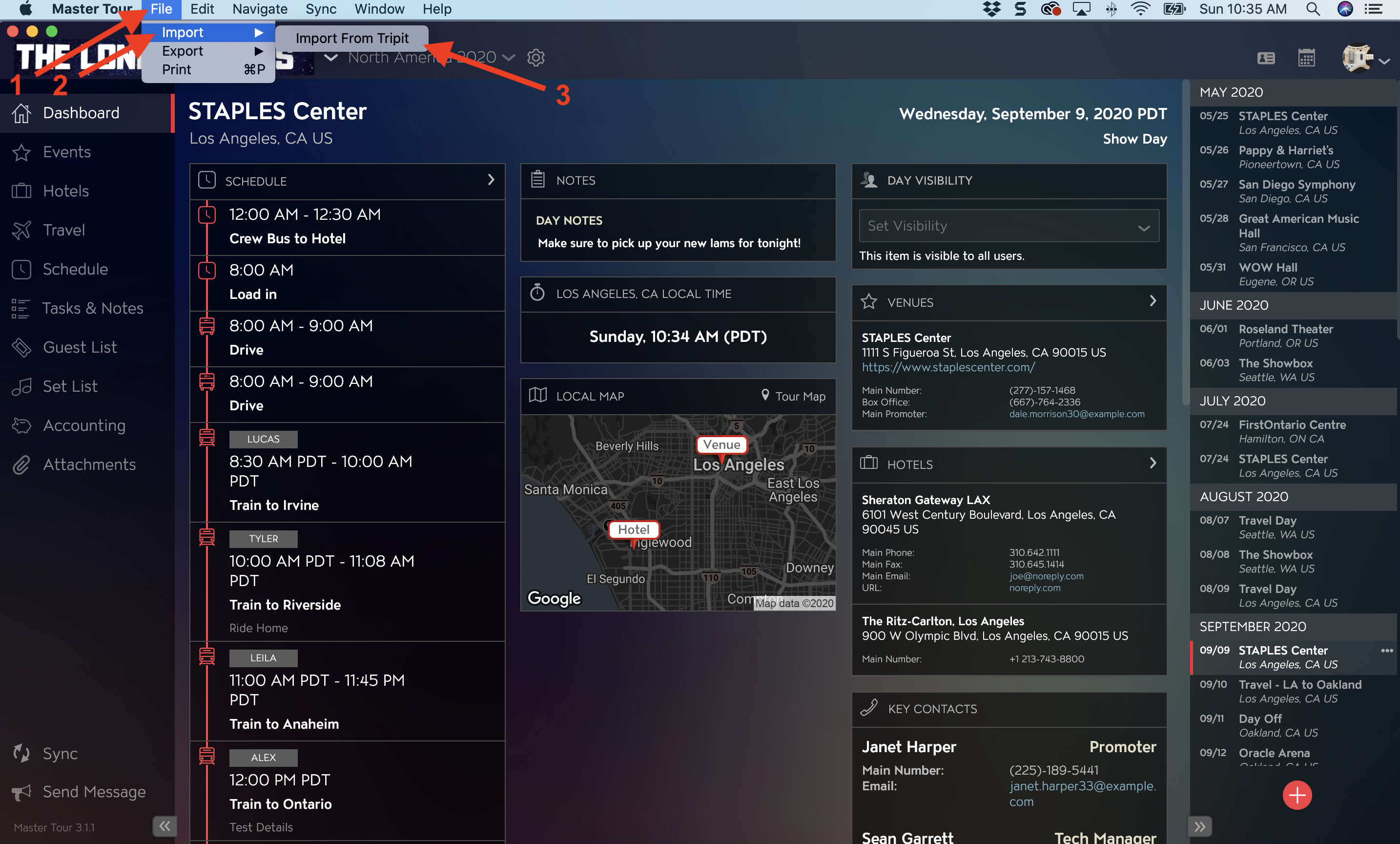Viewport: 1400px width, 844px height.
Task: Open the Export submenu
Action: [x=208, y=51]
